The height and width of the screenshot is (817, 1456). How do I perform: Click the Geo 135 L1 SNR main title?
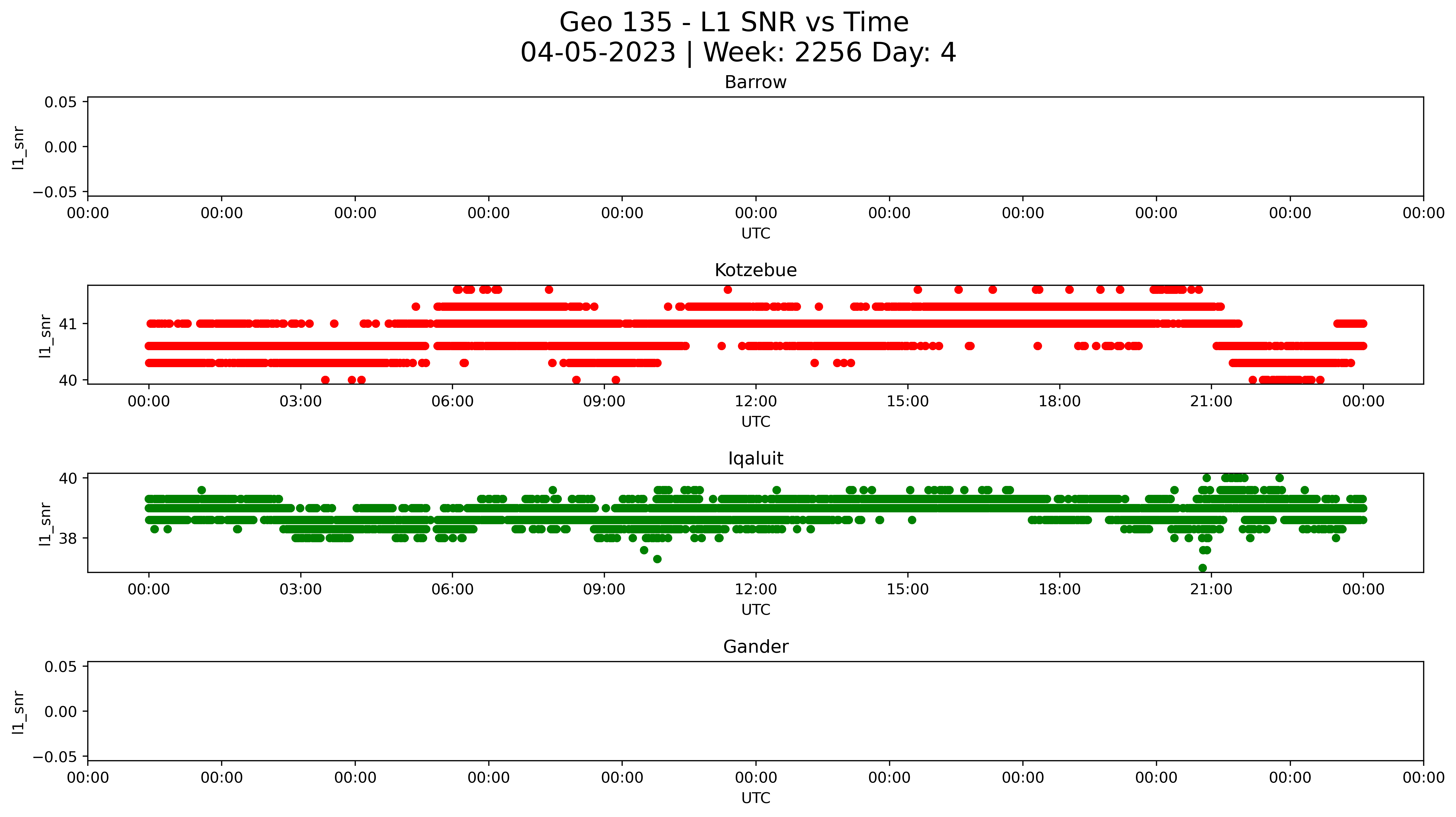coord(734,23)
